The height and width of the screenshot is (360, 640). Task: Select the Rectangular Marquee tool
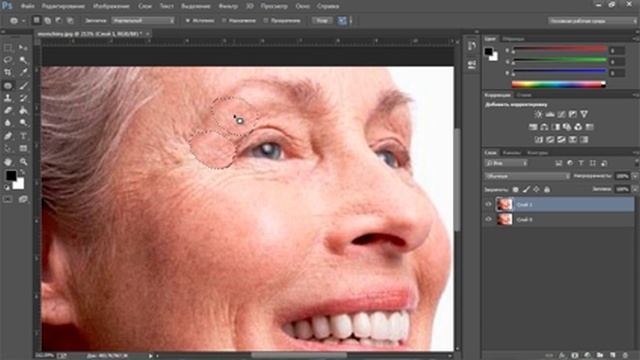coord(8,48)
